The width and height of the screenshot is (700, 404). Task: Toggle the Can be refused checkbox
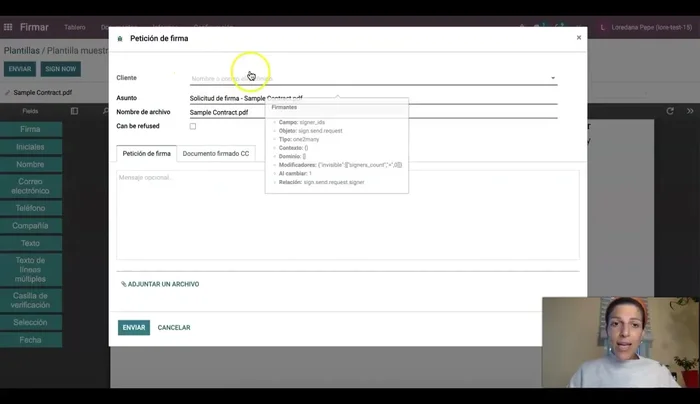193,126
